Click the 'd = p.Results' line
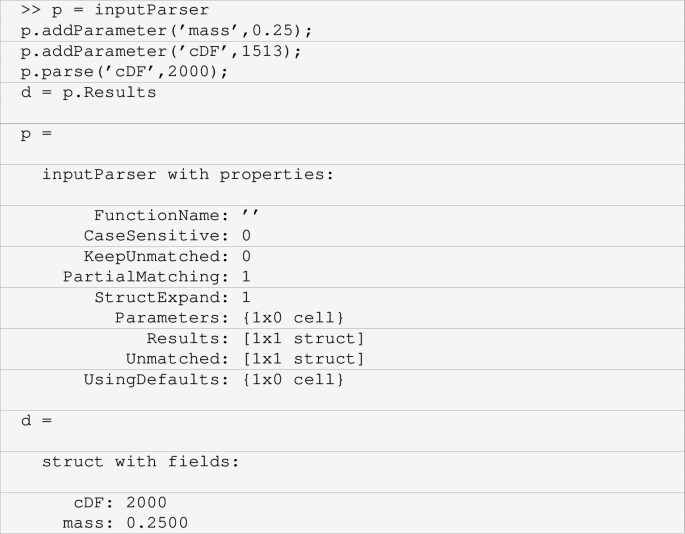Viewport: 685px width, 534px height. click(88, 92)
